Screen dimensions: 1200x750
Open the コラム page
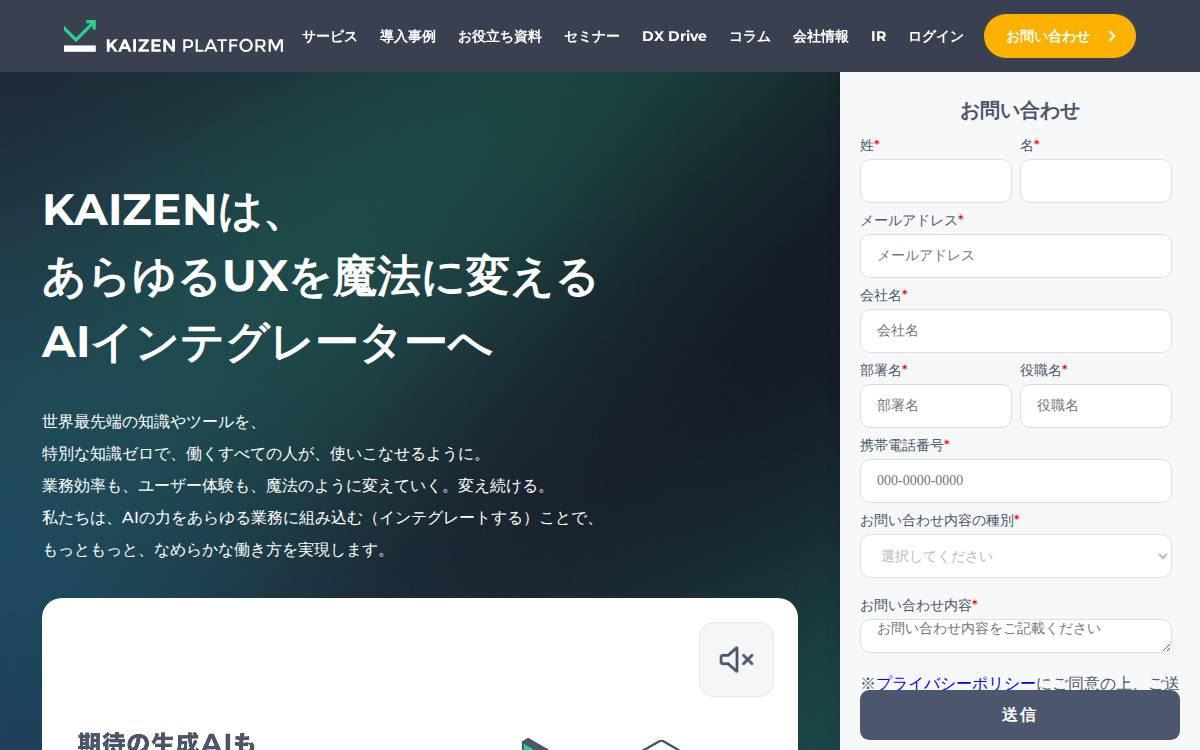click(749, 36)
